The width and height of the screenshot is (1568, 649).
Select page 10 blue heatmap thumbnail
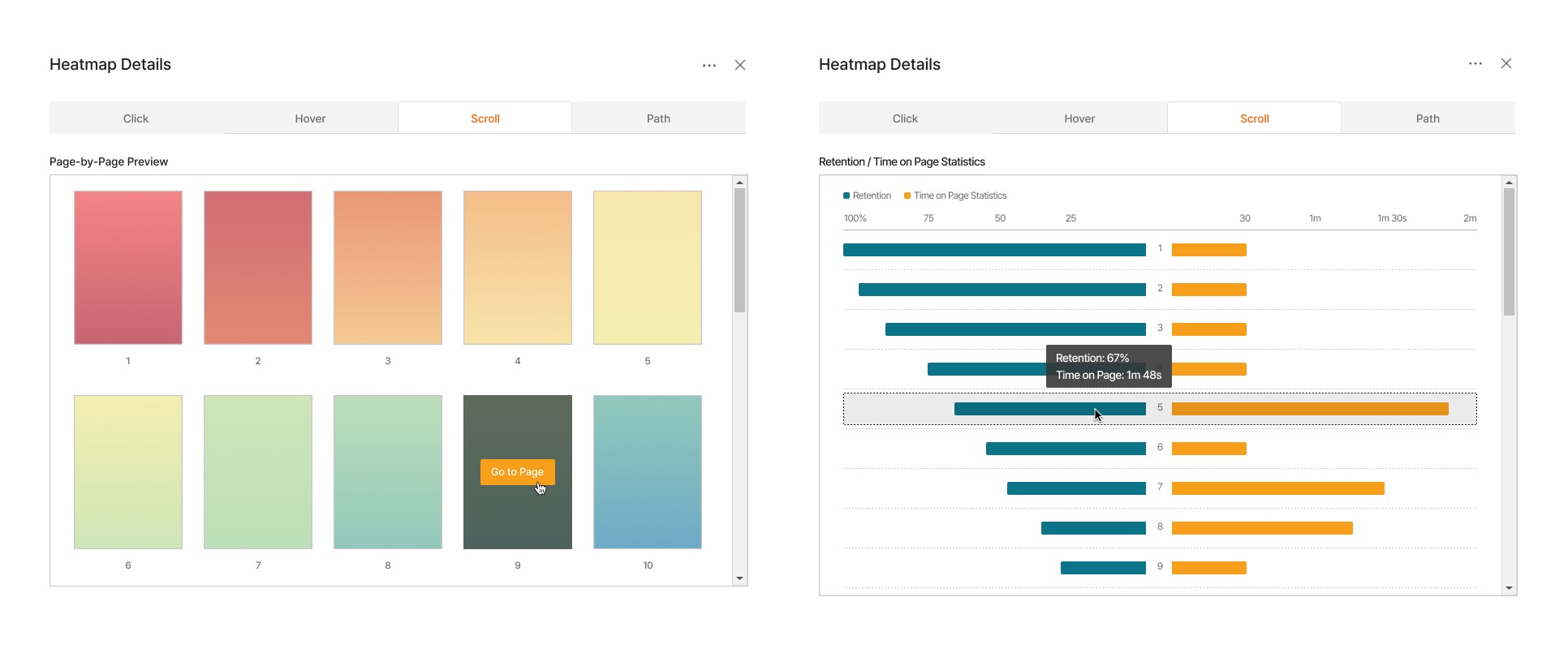pos(648,472)
